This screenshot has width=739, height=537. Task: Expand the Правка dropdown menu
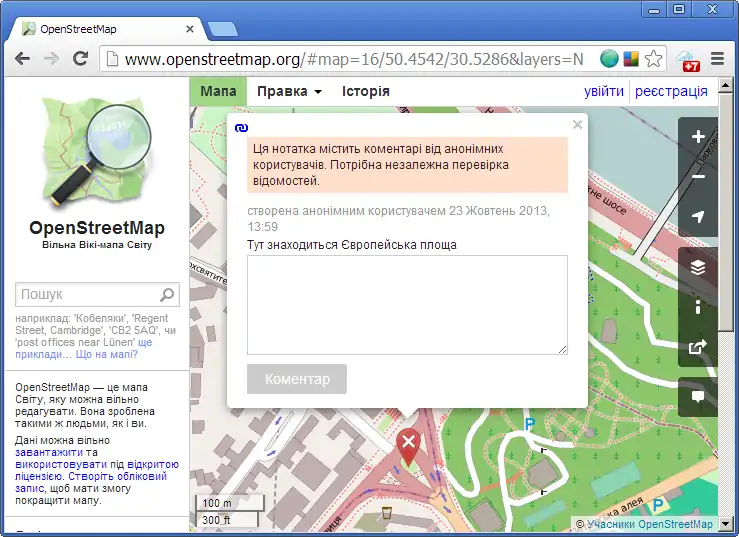click(289, 91)
